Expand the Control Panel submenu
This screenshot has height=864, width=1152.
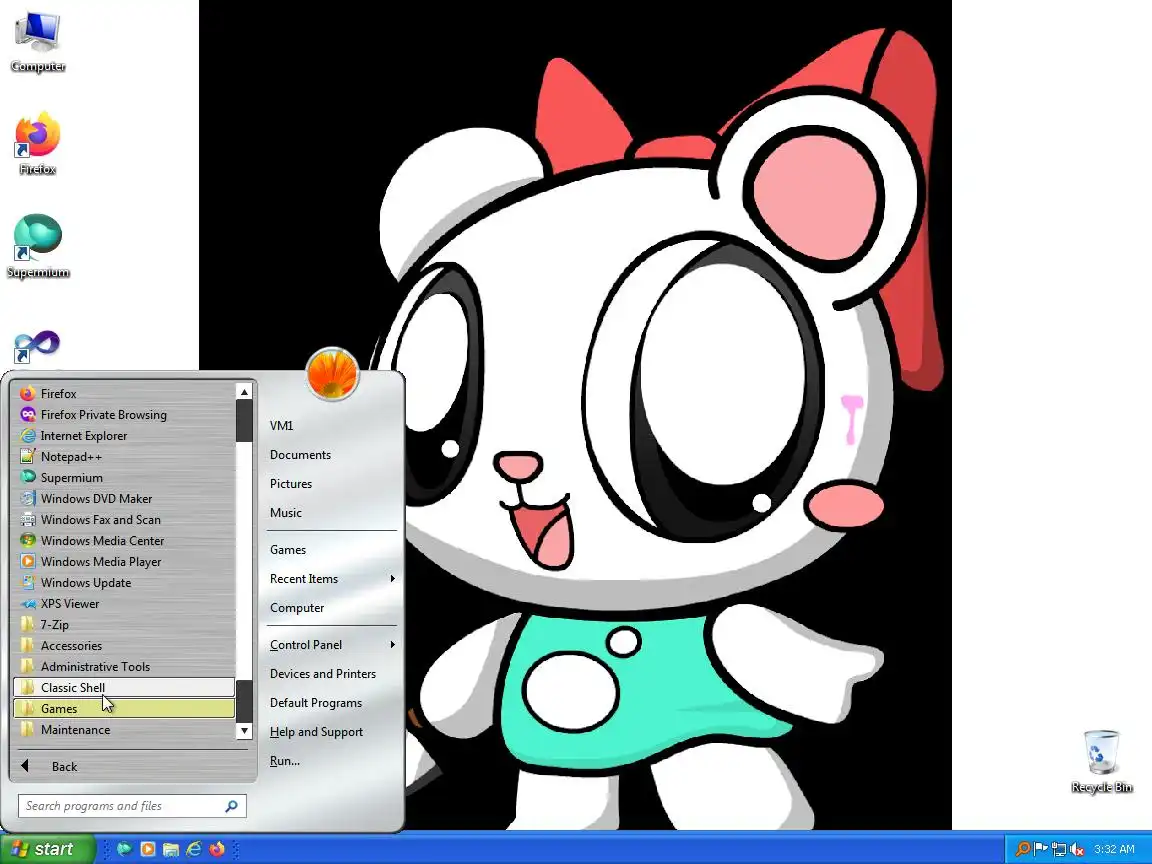pos(331,644)
